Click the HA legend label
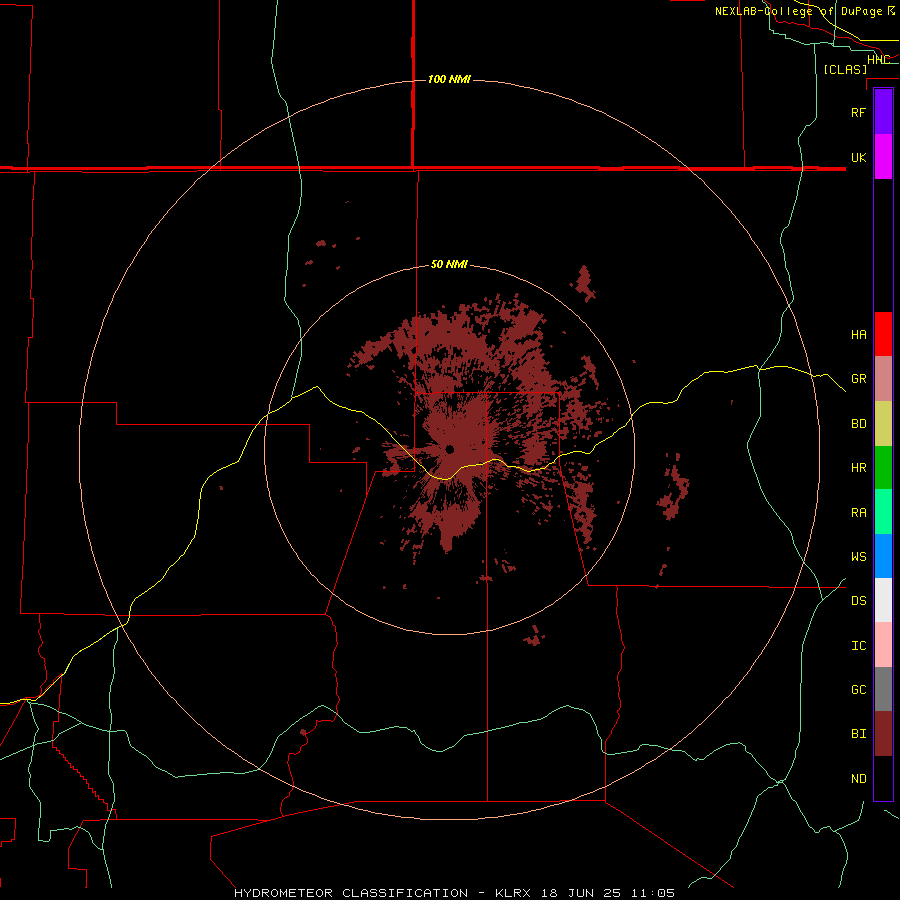Image resolution: width=900 pixels, height=900 pixels. (x=858, y=334)
